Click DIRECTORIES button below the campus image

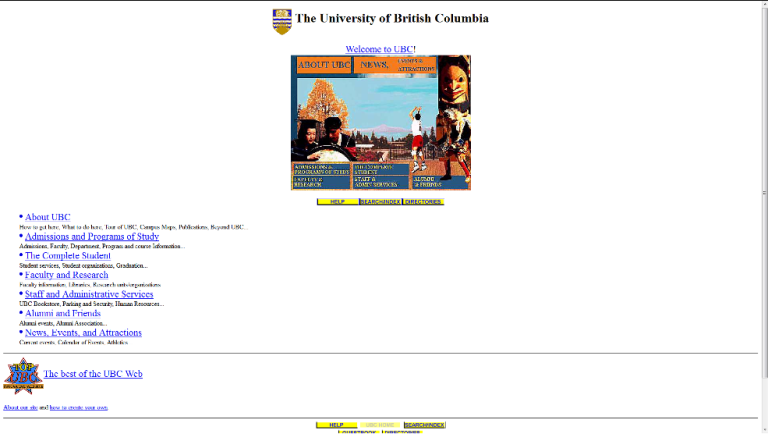pyautogui.click(x=423, y=202)
